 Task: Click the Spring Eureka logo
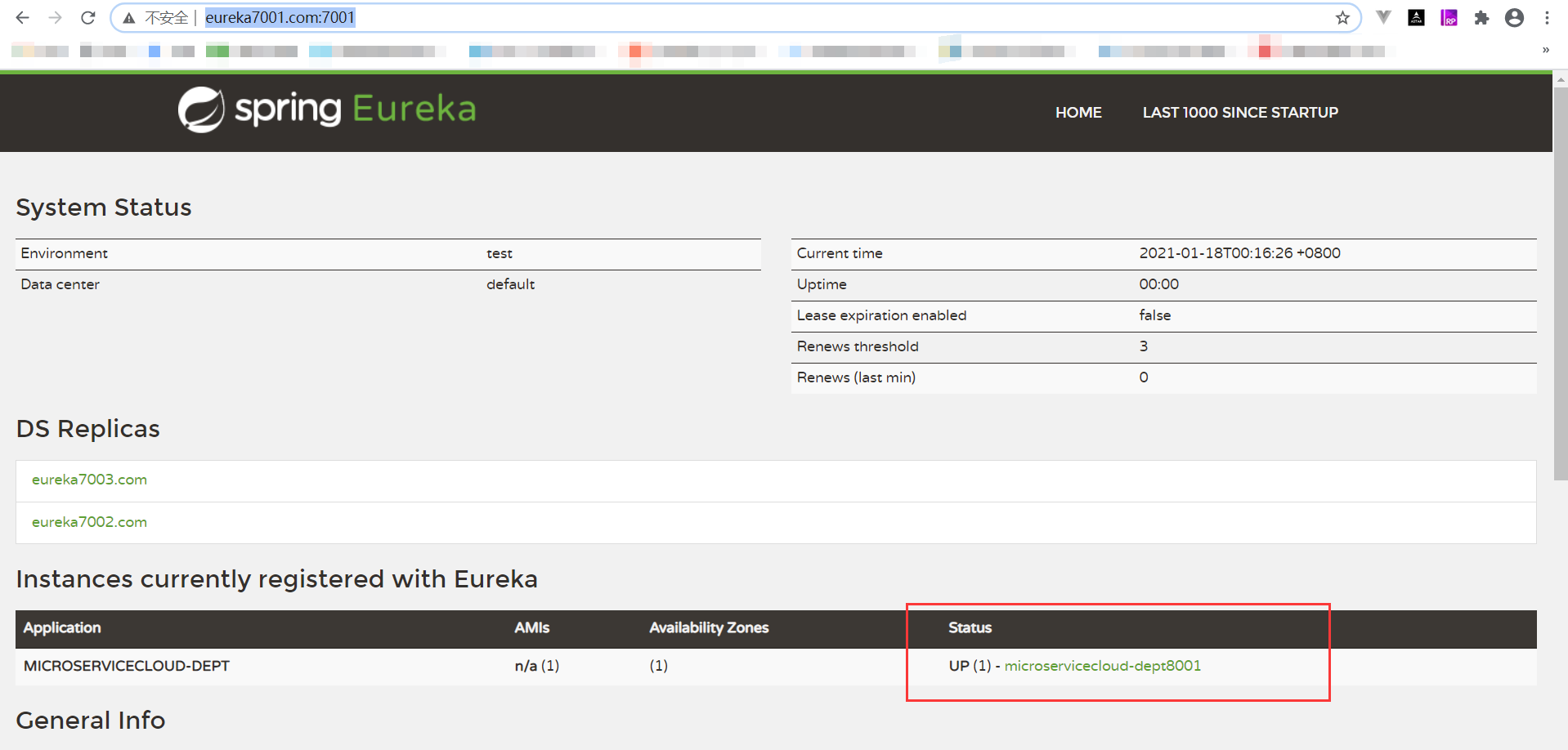[x=327, y=109]
